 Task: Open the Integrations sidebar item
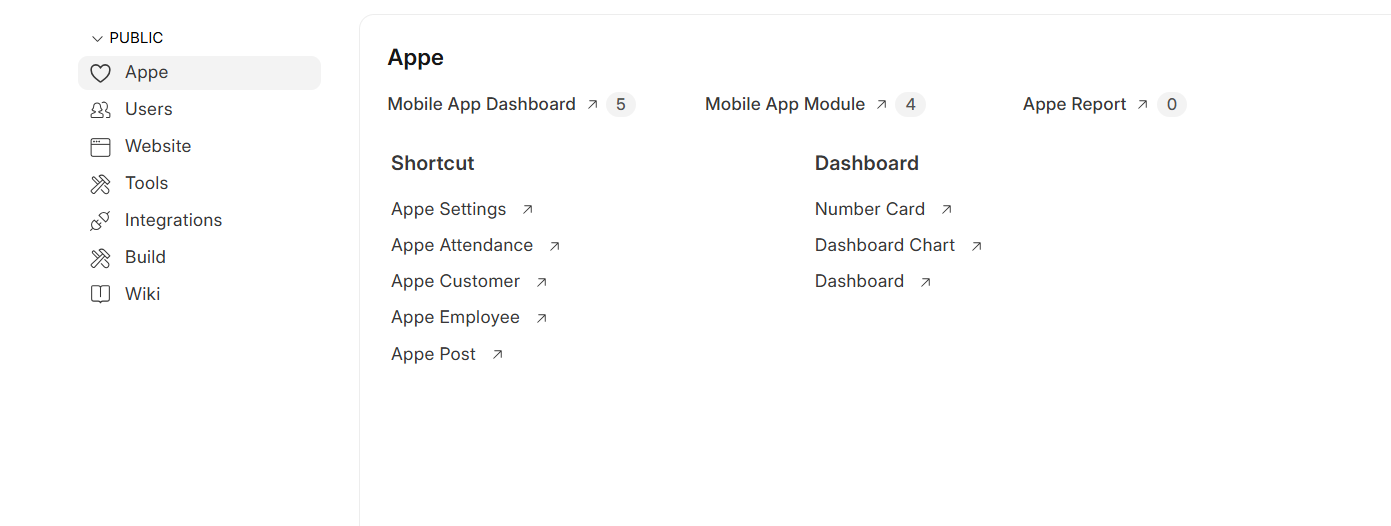[173, 220]
